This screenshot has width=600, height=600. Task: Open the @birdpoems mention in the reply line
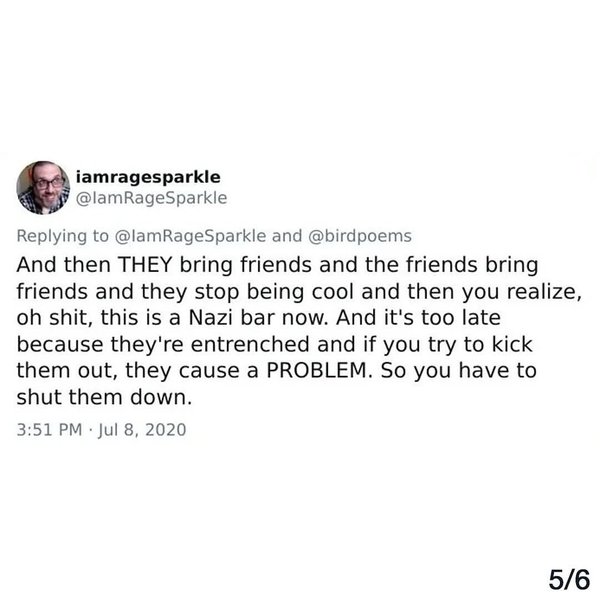pyautogui.click(x=360, y=236)
